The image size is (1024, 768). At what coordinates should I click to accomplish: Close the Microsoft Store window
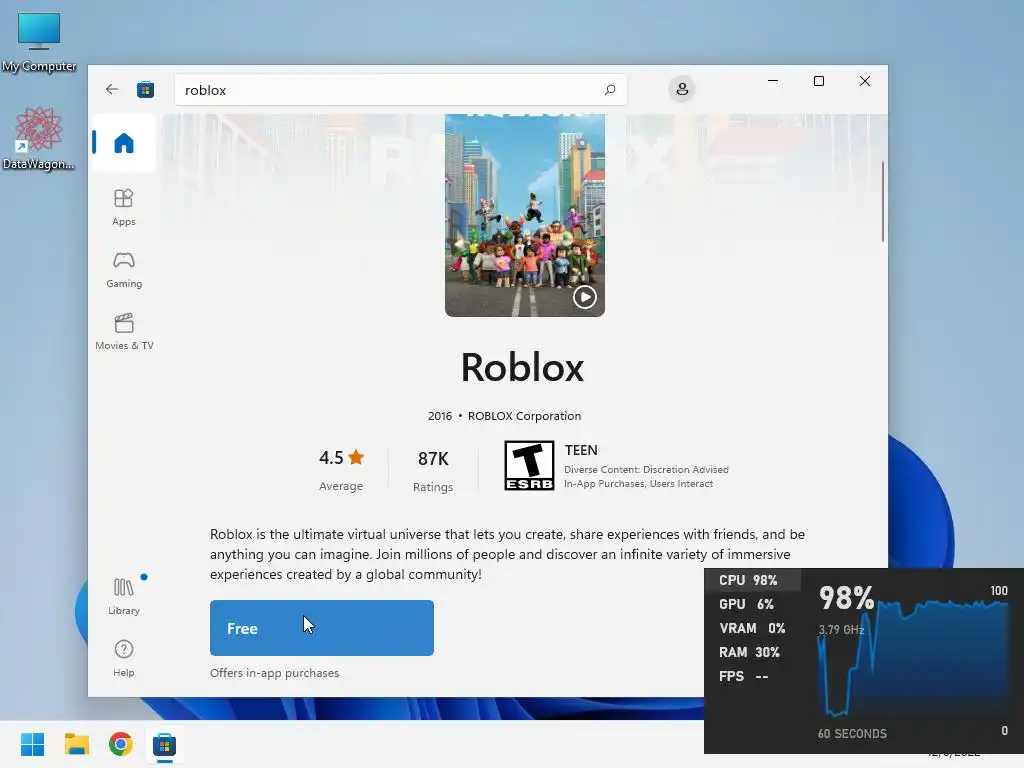[x=865, y=81]
